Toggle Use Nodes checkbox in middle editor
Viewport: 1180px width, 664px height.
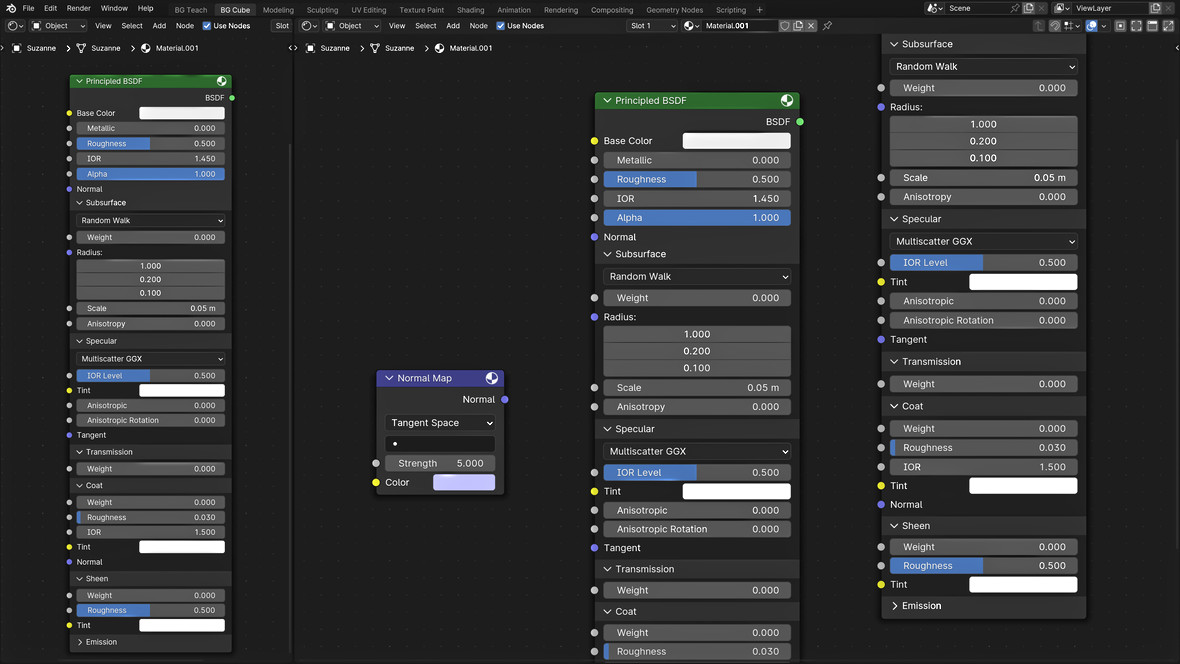pyautogui.click(x=501, y=26)
